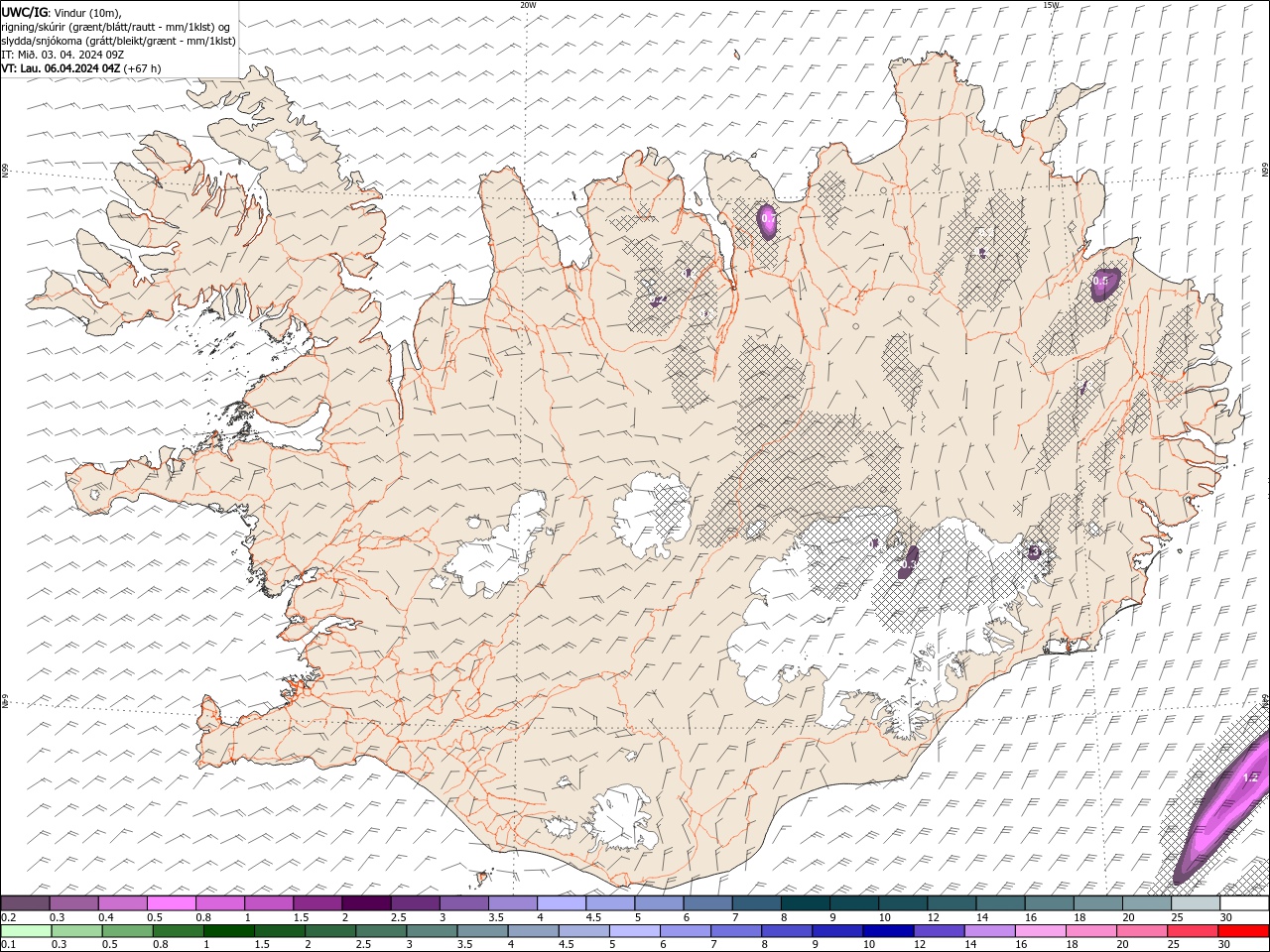
Task: Click the red lower legend swatch above 30
Action: click(1242, 931)
